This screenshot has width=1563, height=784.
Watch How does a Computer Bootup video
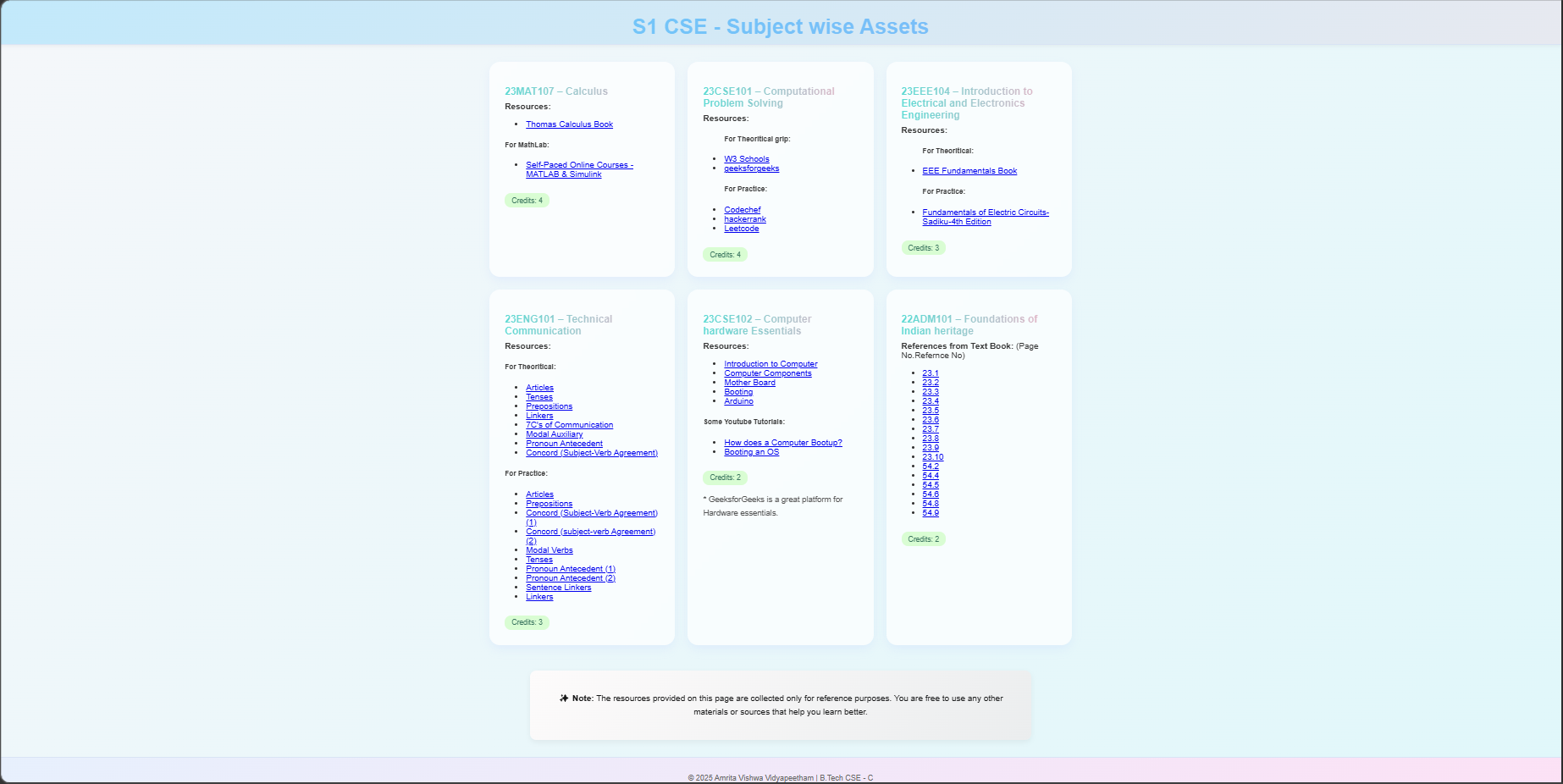pyautogui.click(x=782, y=442)
